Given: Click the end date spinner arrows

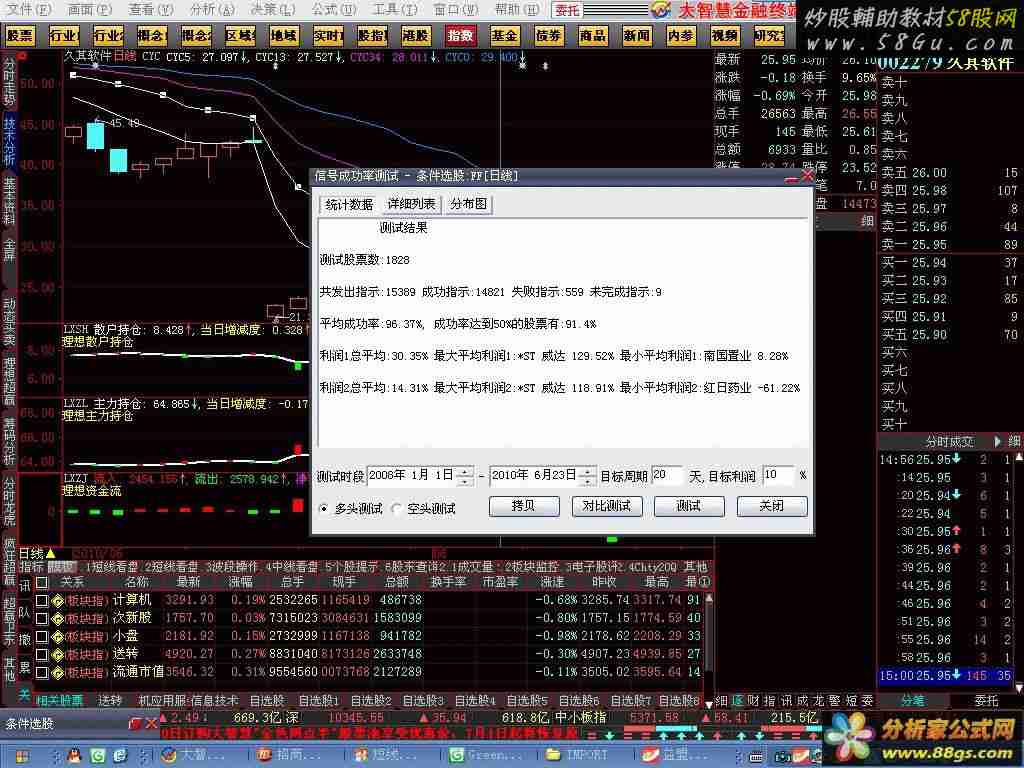Looking at the screenshot, I should 588,475.
